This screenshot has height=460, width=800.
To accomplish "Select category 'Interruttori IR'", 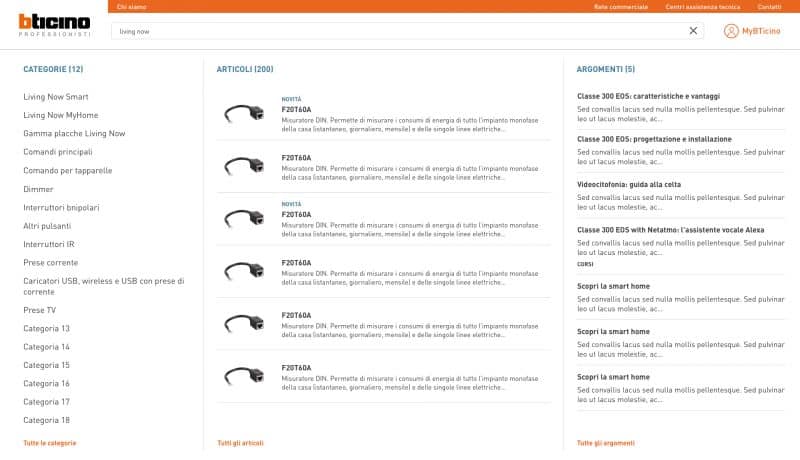I will (49, 244).
